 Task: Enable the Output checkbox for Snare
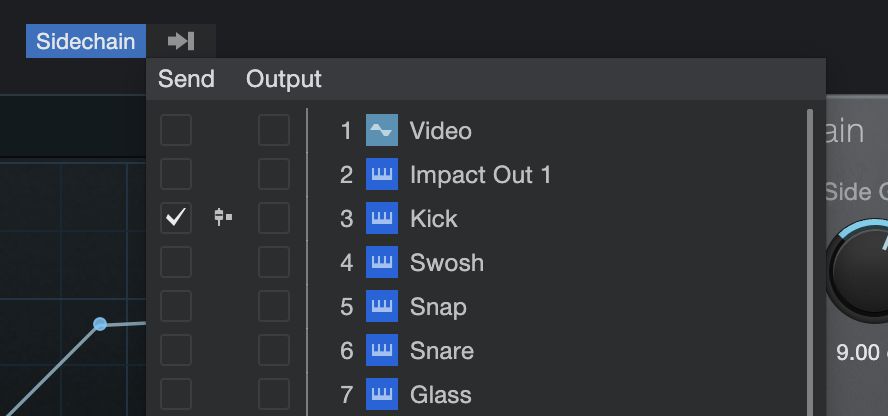tap(274, 350)
